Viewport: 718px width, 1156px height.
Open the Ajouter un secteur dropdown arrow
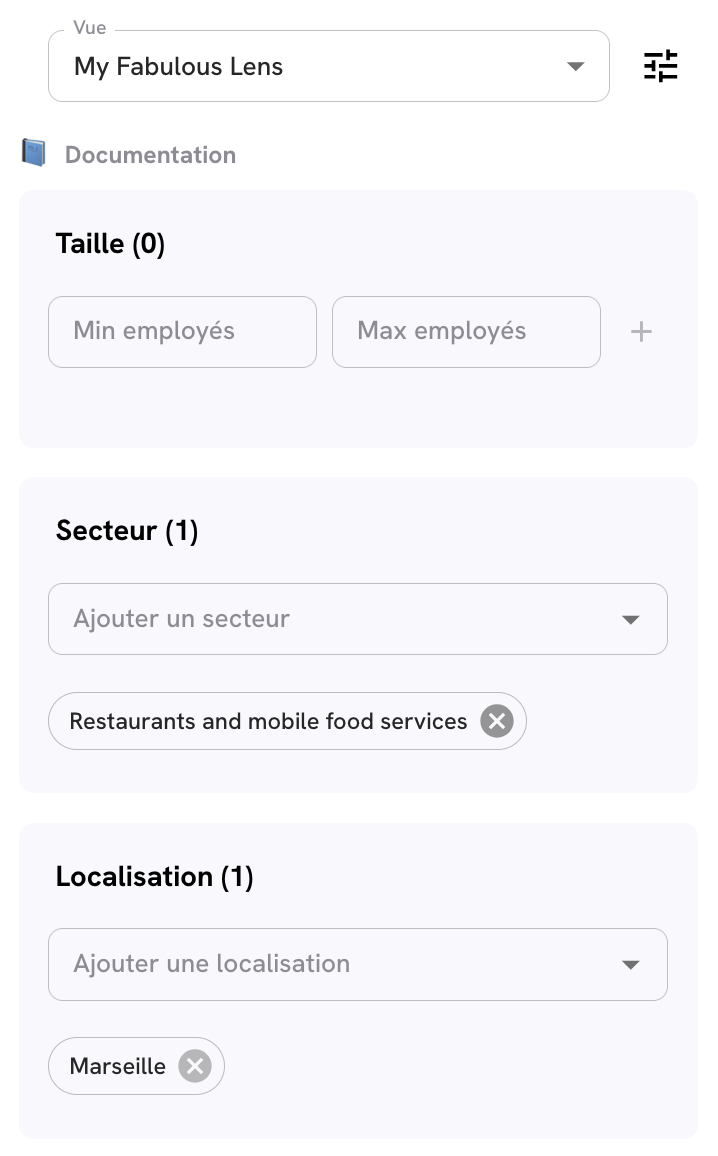tap(630, 620)
